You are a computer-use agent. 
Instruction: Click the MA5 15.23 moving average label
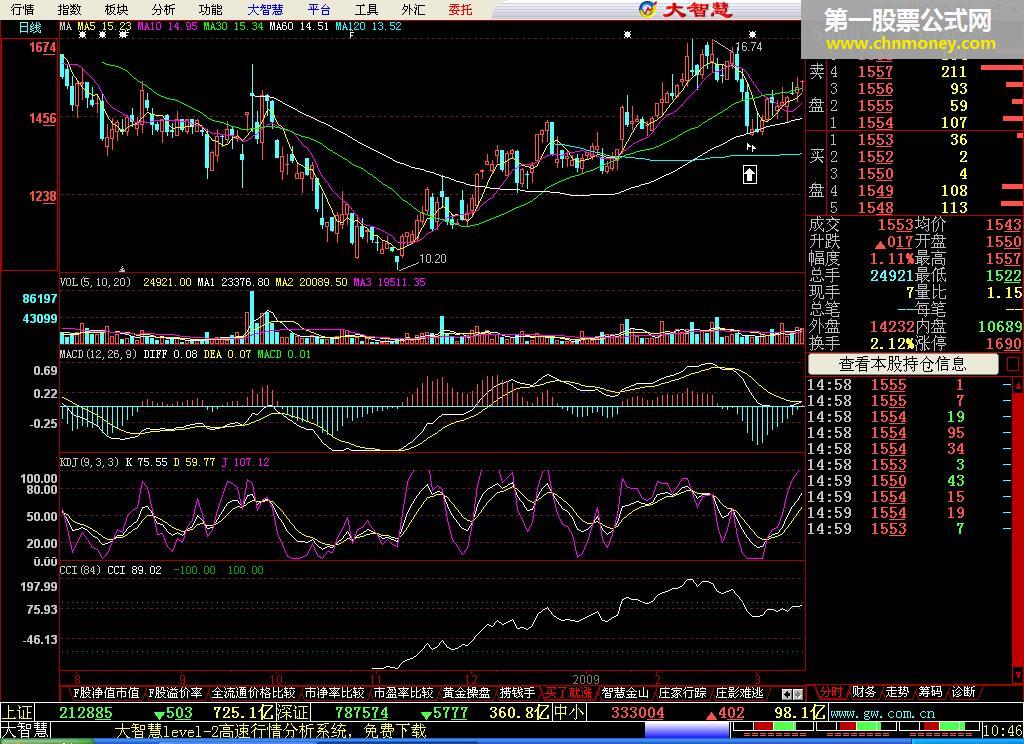click(x=104, y=26)
